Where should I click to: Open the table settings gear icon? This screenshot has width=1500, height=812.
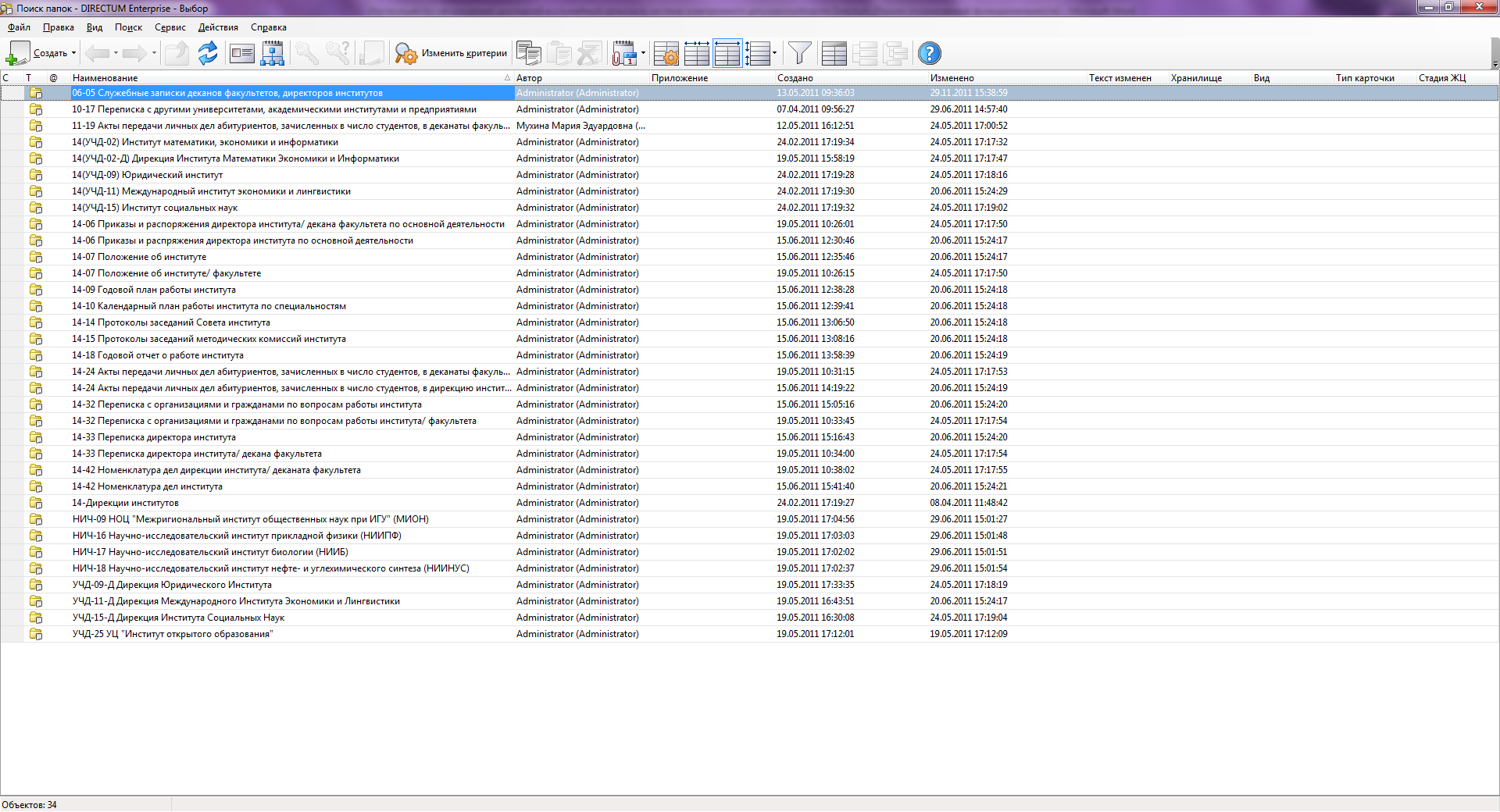point(666,53)
